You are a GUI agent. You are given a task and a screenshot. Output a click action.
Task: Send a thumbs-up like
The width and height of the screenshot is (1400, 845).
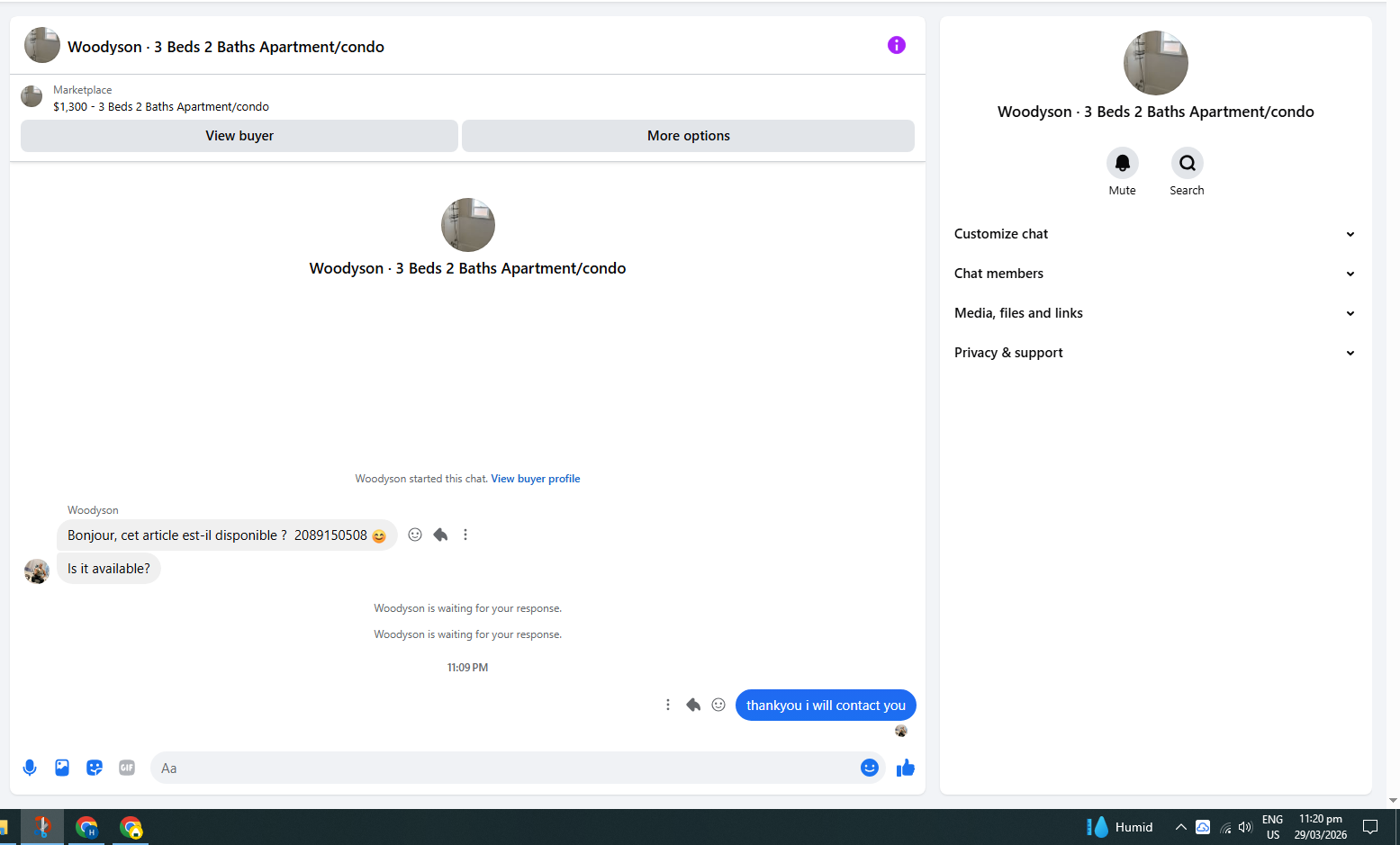[906, 768]
